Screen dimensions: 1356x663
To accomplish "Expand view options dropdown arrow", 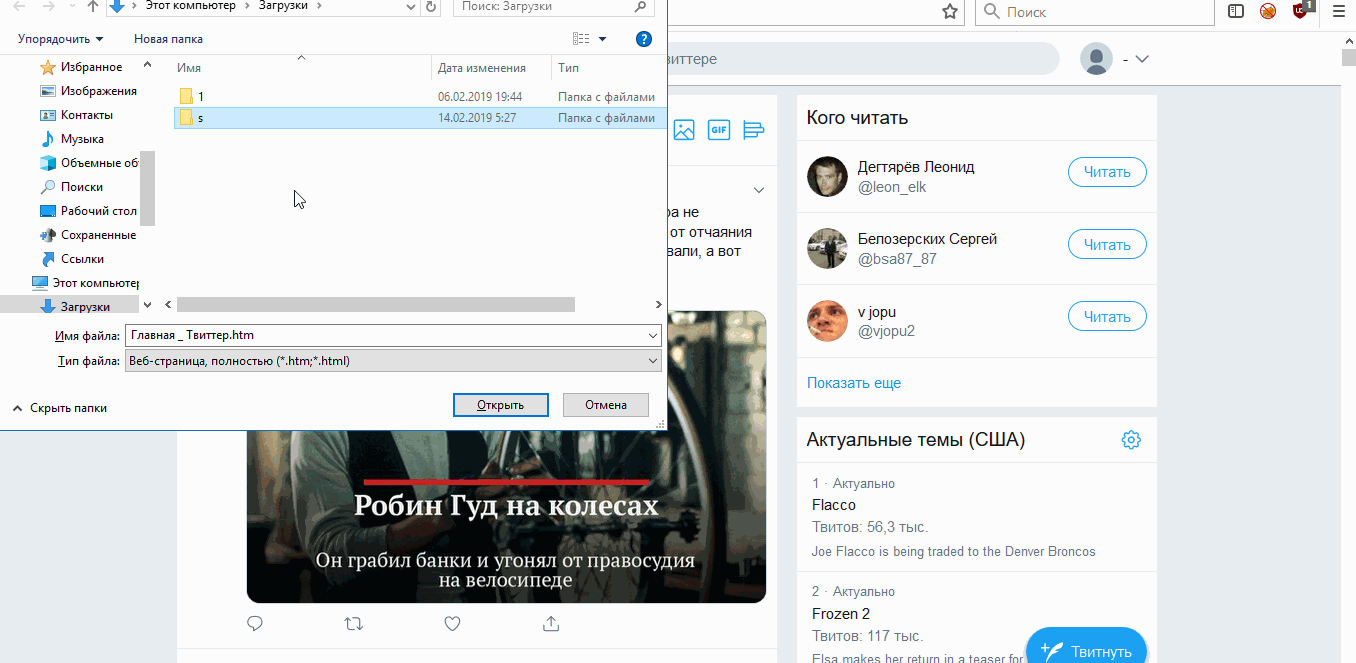I will (602, 39).
